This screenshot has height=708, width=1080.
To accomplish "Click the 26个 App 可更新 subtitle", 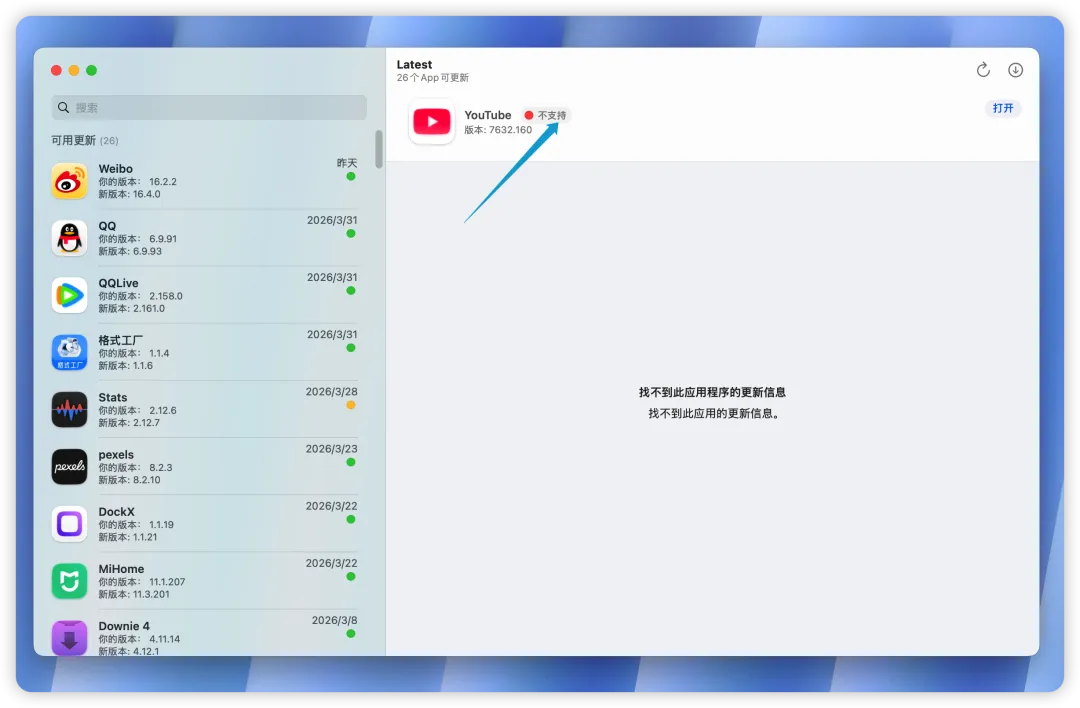I will pos(433,78).
